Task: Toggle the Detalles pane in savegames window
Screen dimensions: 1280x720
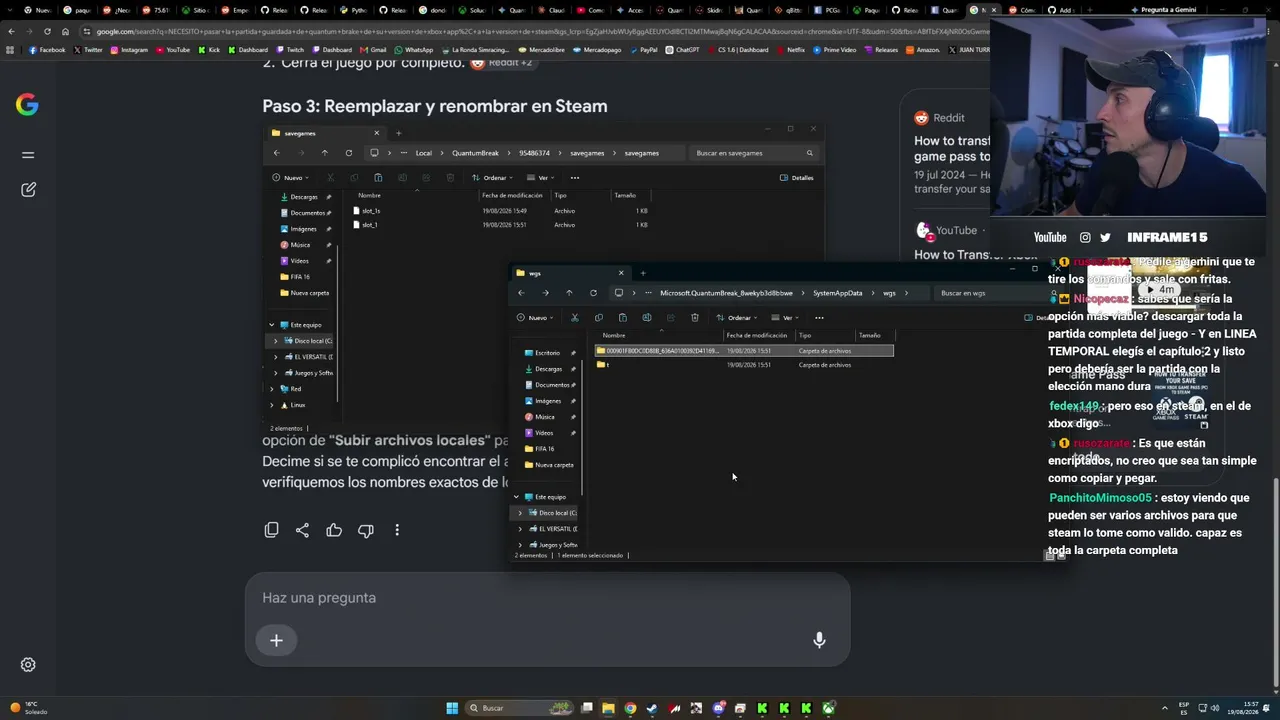Action: click(x=796, y=178)
